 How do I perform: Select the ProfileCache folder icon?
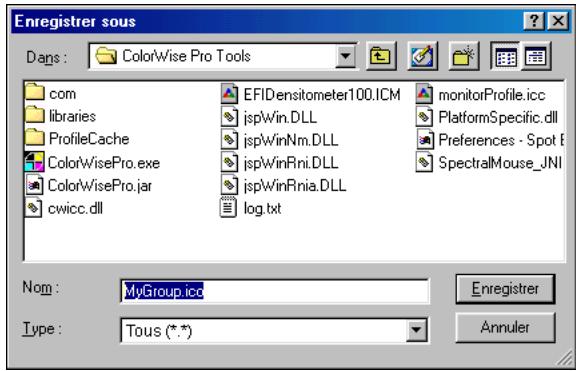(x=35, y=137)
